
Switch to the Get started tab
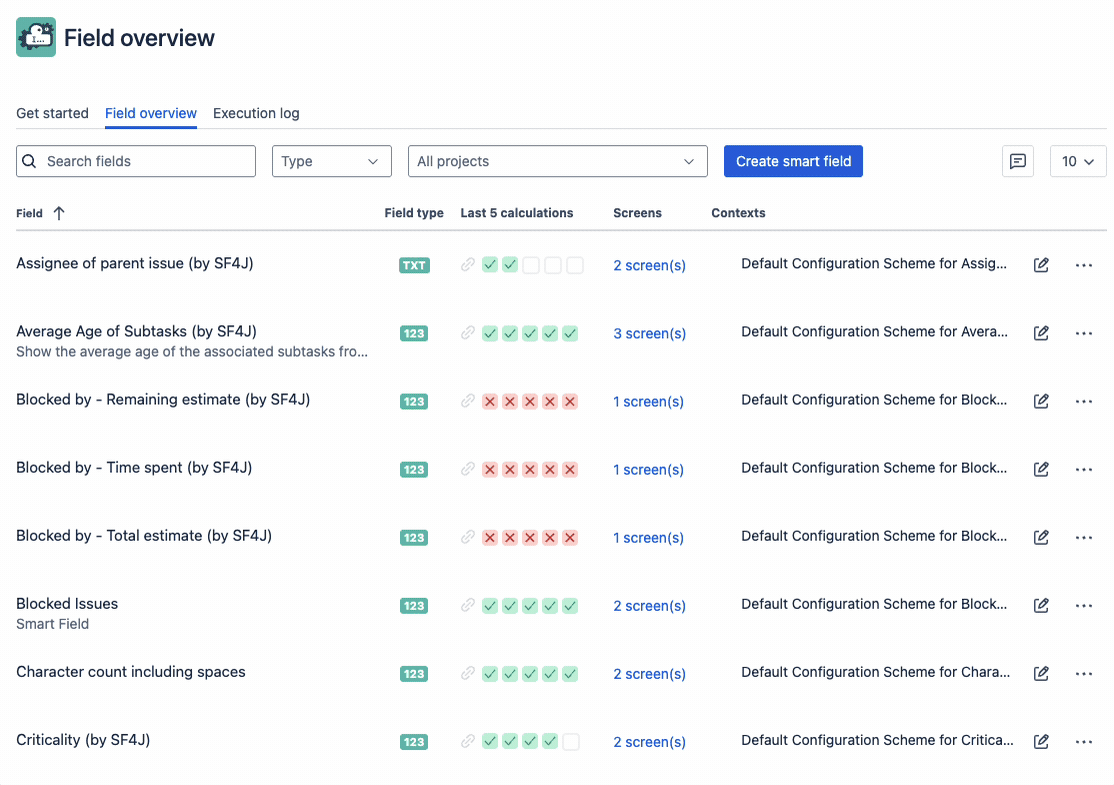click(52, 113)
